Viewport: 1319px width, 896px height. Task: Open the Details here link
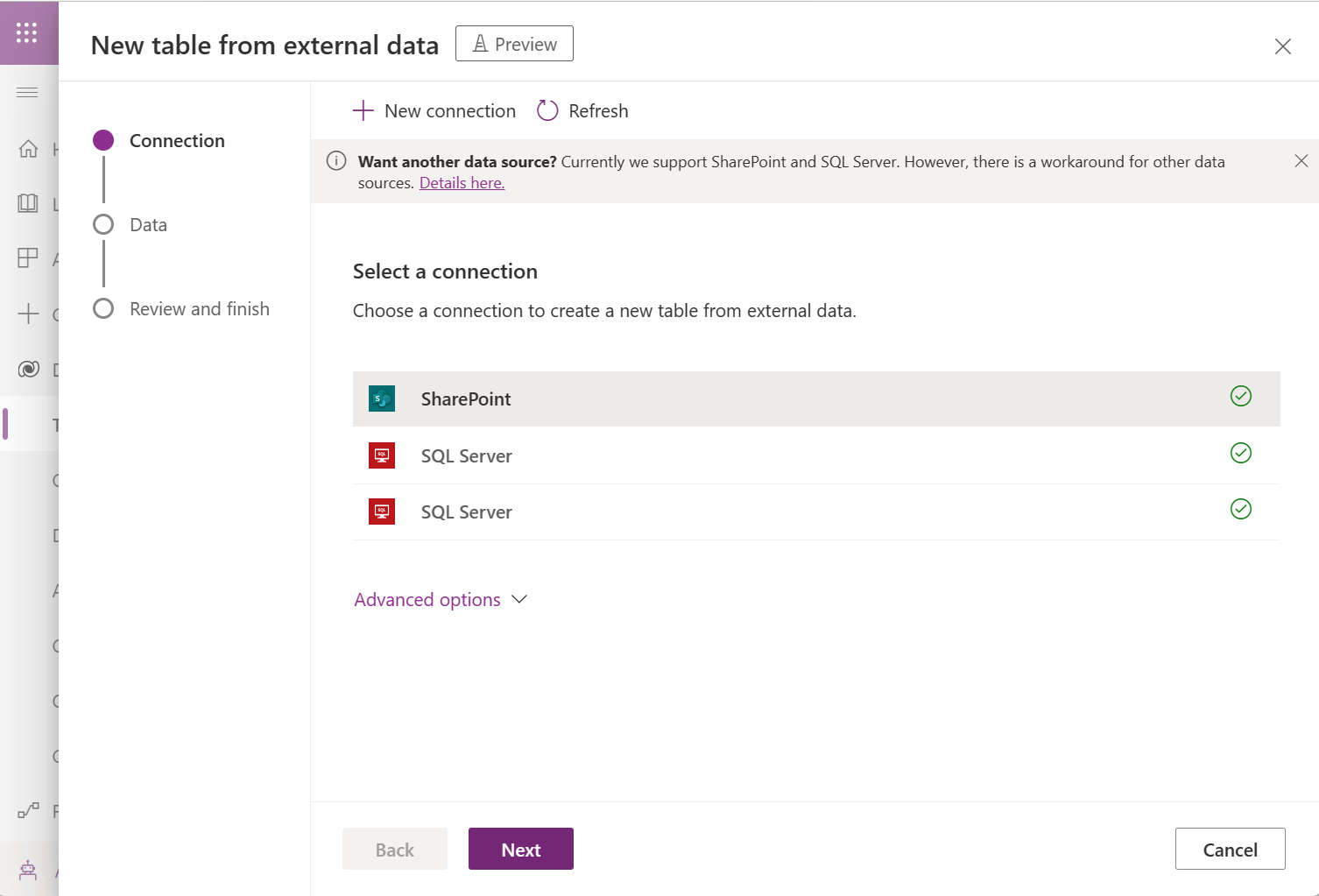[x=462, y=183]
